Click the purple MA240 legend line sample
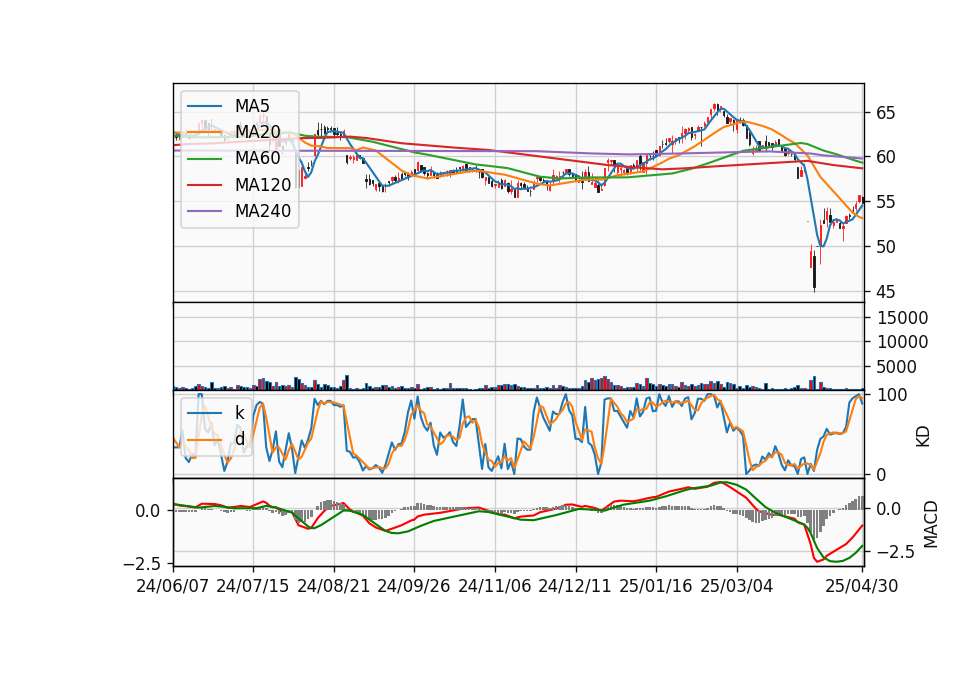This screenshot has height=690, width=960. [204, 212]
